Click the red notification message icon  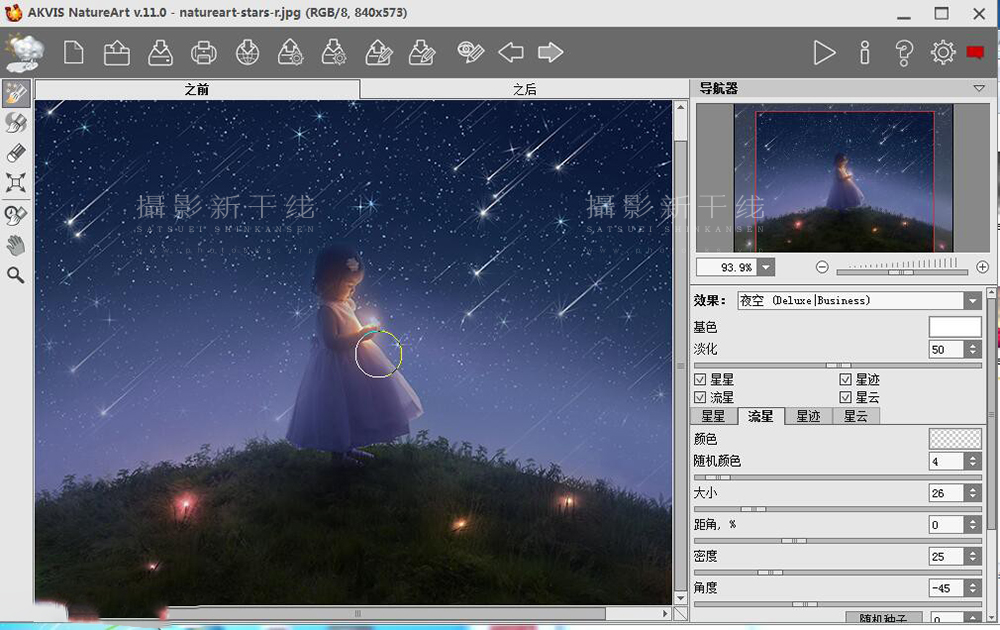(x=975, y=52)
